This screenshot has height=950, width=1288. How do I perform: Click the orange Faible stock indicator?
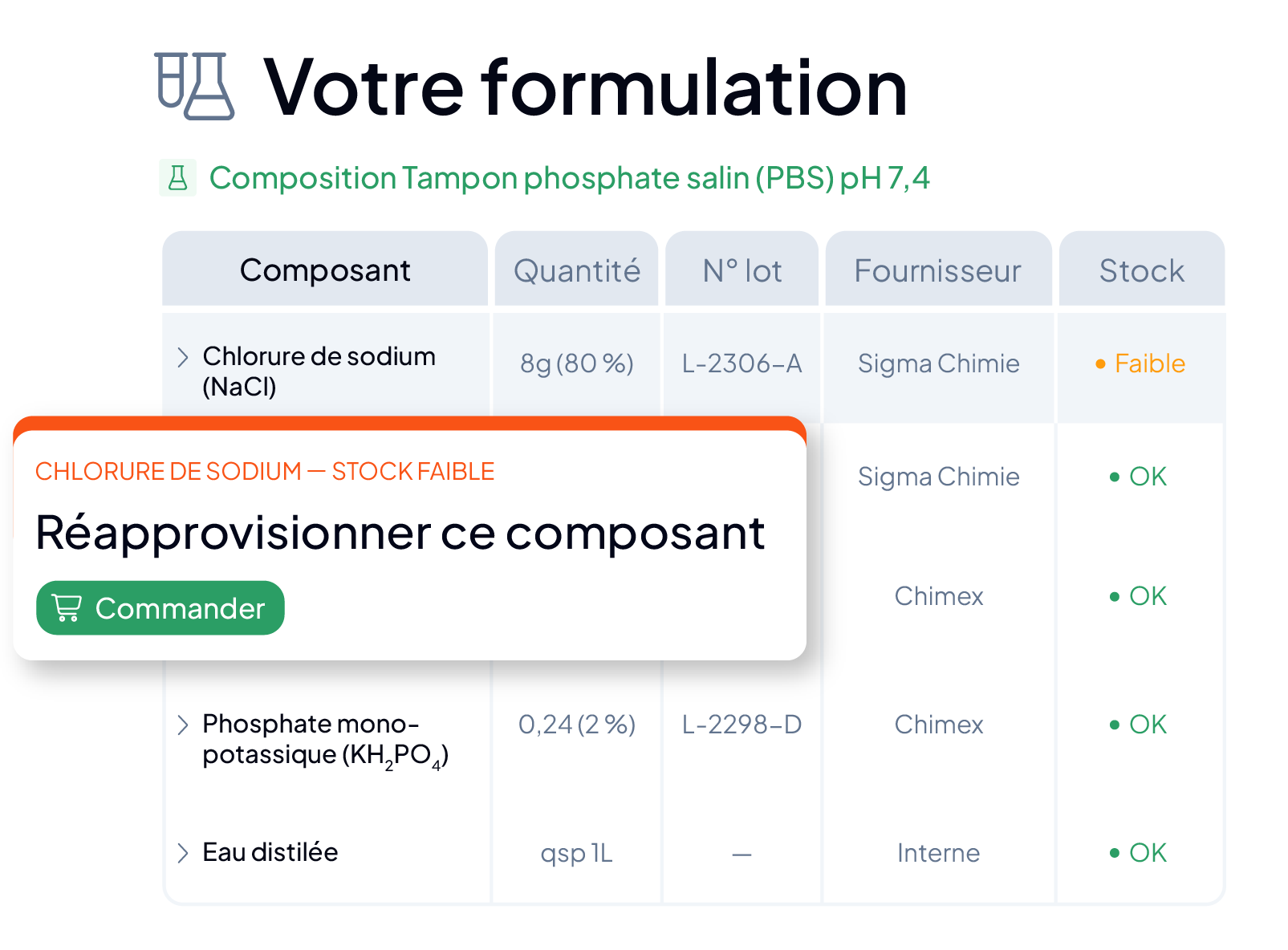(1140, 363)
